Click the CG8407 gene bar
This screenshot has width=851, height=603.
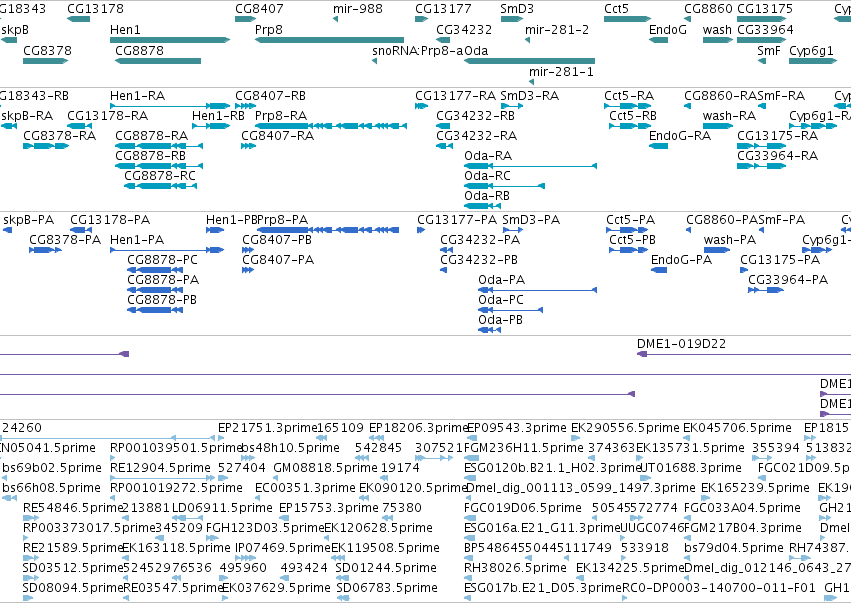tap(245, 19)
